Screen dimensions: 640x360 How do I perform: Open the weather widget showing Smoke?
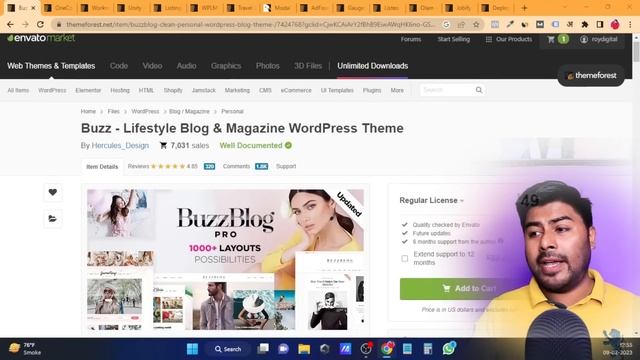pyautogui.click(x=24, y=349)
